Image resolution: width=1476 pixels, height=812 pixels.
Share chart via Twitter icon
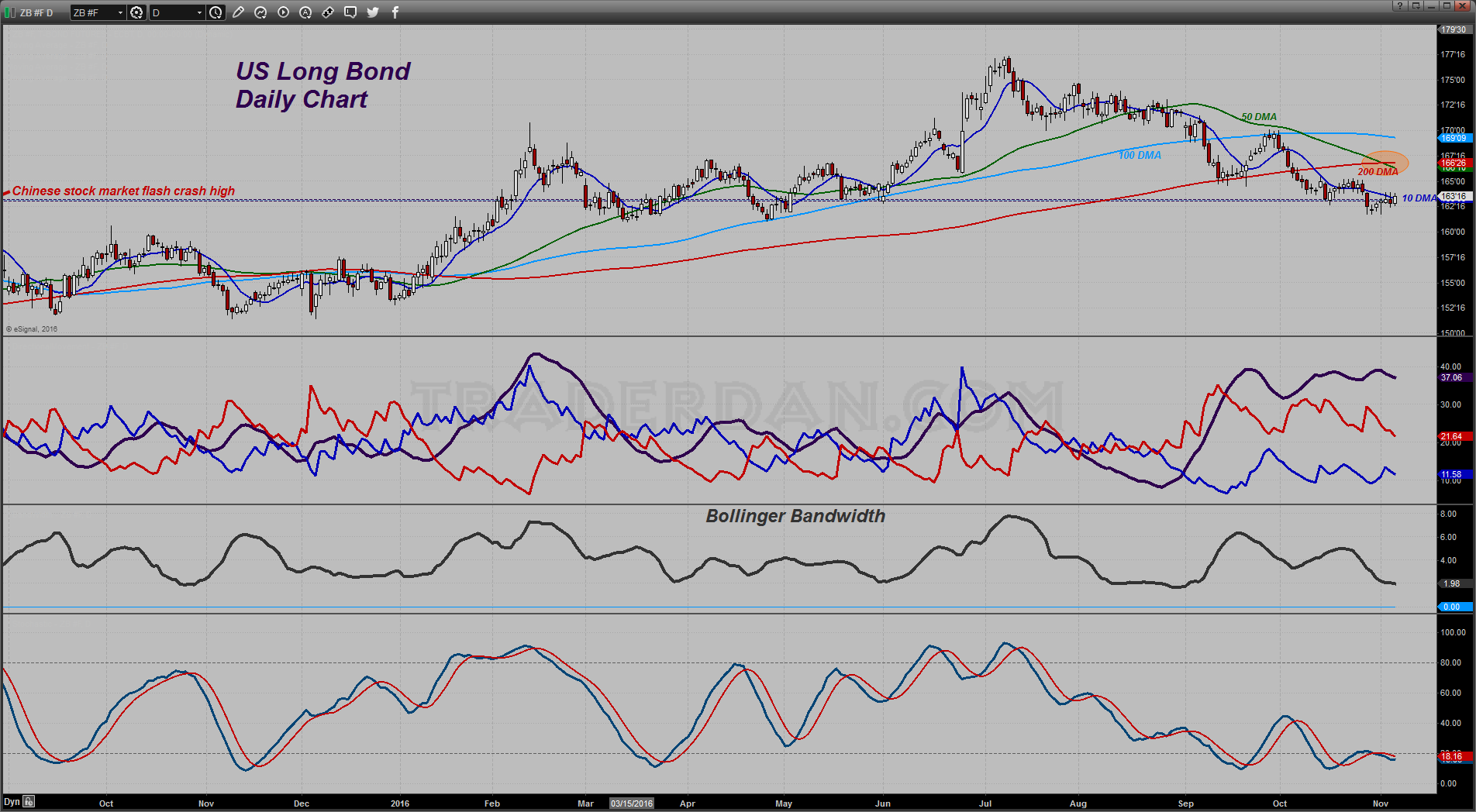click(373, 12)
